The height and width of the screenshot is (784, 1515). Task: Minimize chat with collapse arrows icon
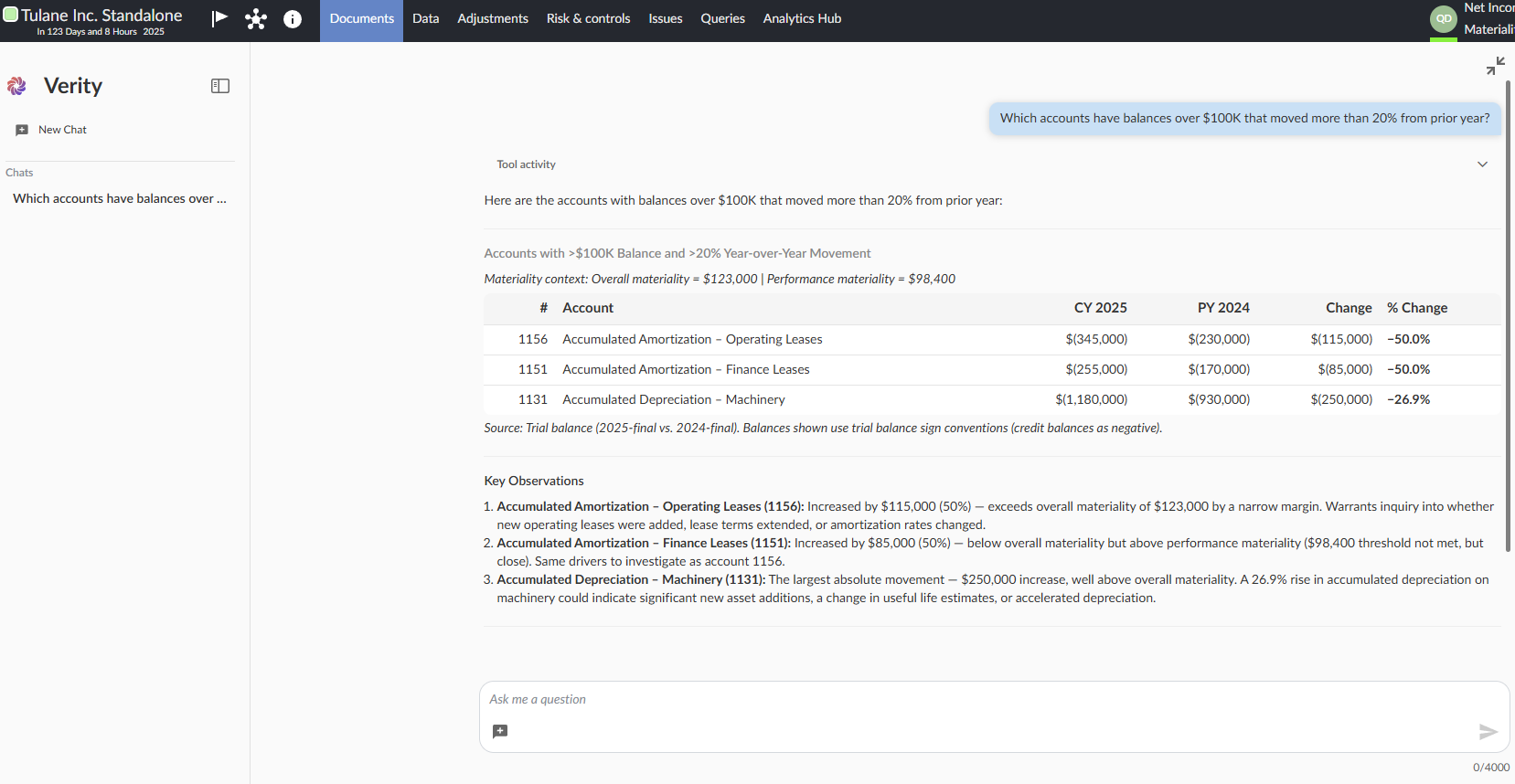tap(1496, 66)
